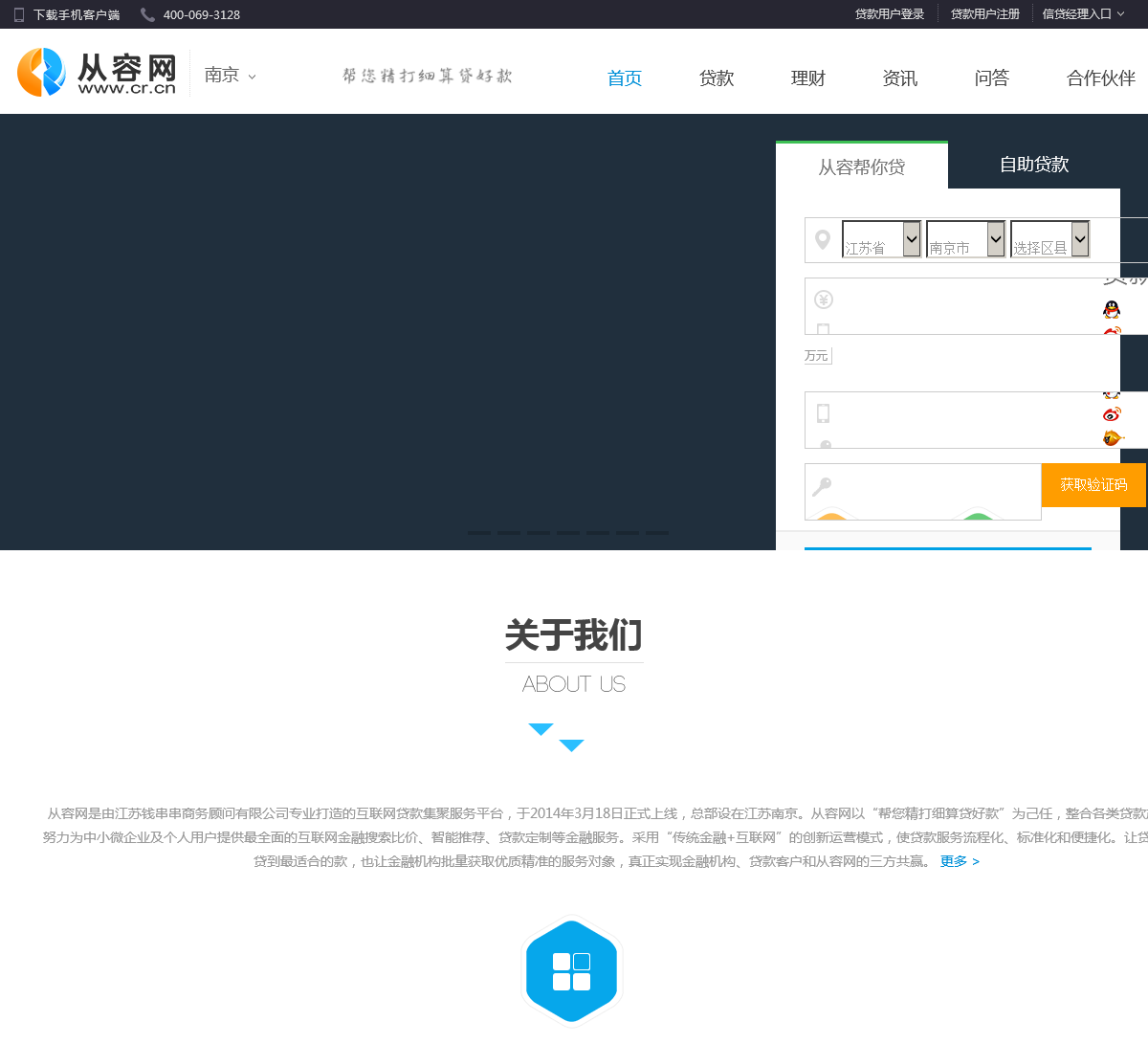Click 贷款用户登录 link
The height and width of the screenshot is (1044, 1148).
point(890,14)
